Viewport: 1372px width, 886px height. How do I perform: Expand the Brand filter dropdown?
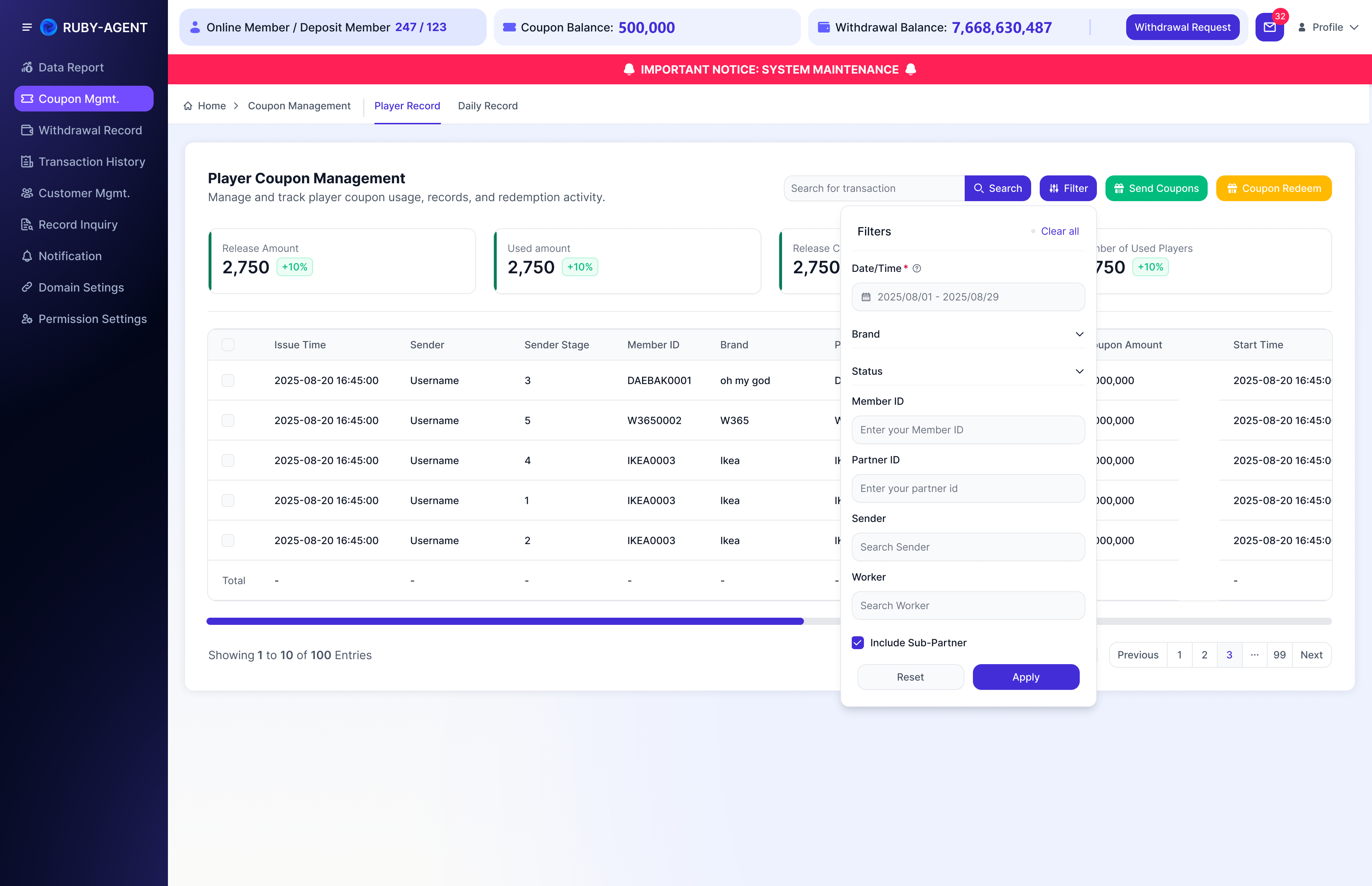(x=968, y=334)
